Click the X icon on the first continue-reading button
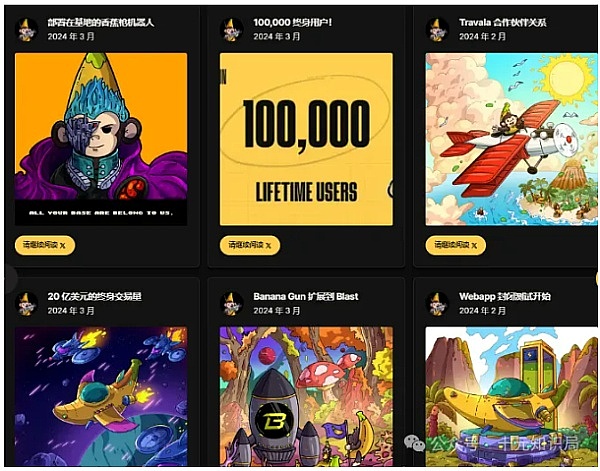The width and height of the screenshot is (600, 471). click(63, 246)
